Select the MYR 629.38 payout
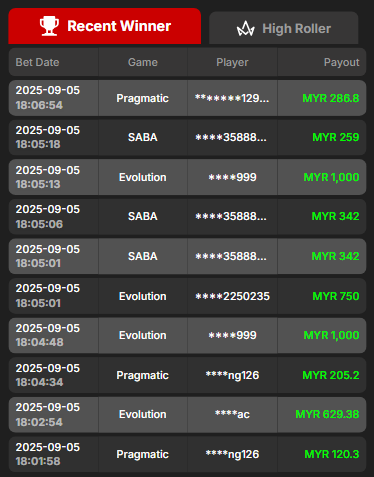The image size is (374, 477). point(327,414)
